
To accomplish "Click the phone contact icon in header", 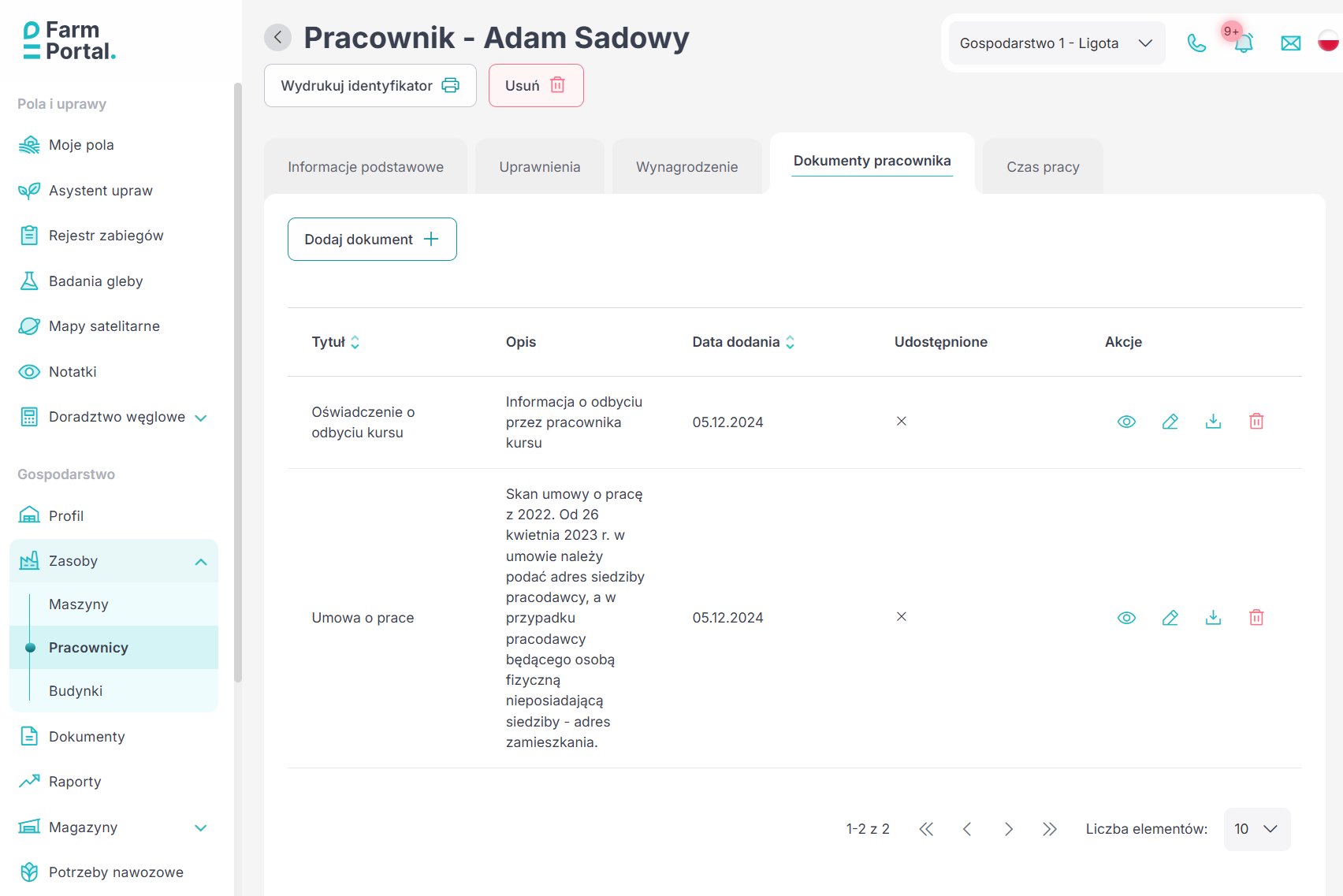I will [x=1196, y=43].
